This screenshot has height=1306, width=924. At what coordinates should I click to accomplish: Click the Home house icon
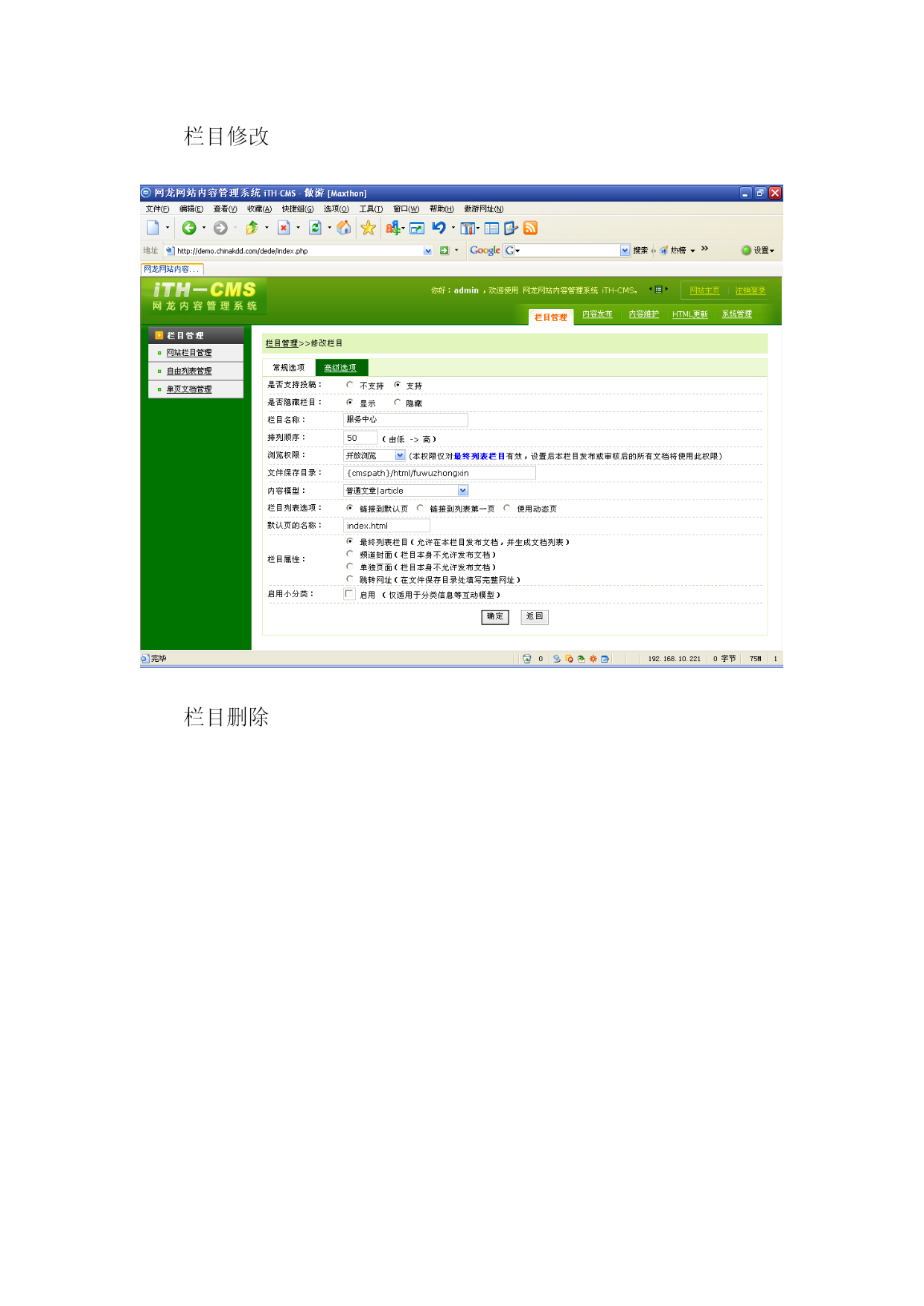coord(344,228)
